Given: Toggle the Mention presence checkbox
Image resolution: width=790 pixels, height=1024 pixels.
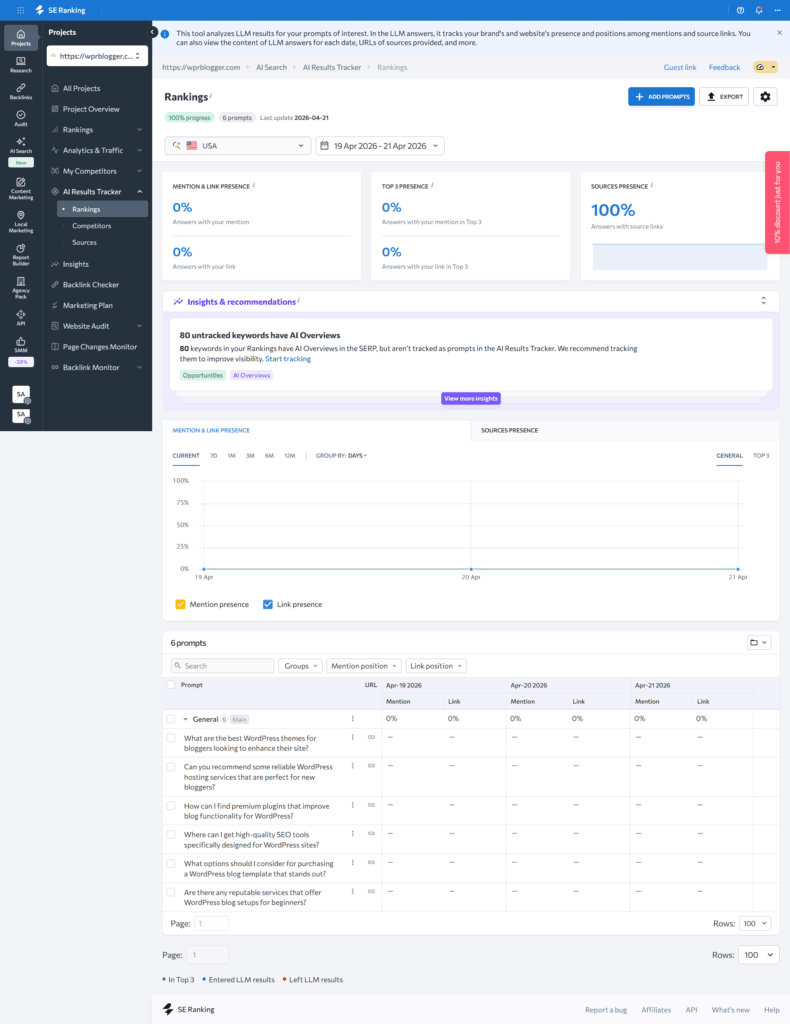Looking at the screenshot, I should pos(181,604).
